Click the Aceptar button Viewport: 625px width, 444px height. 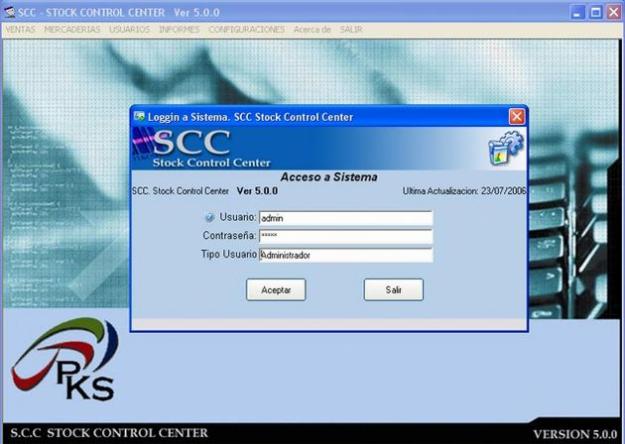276,290
